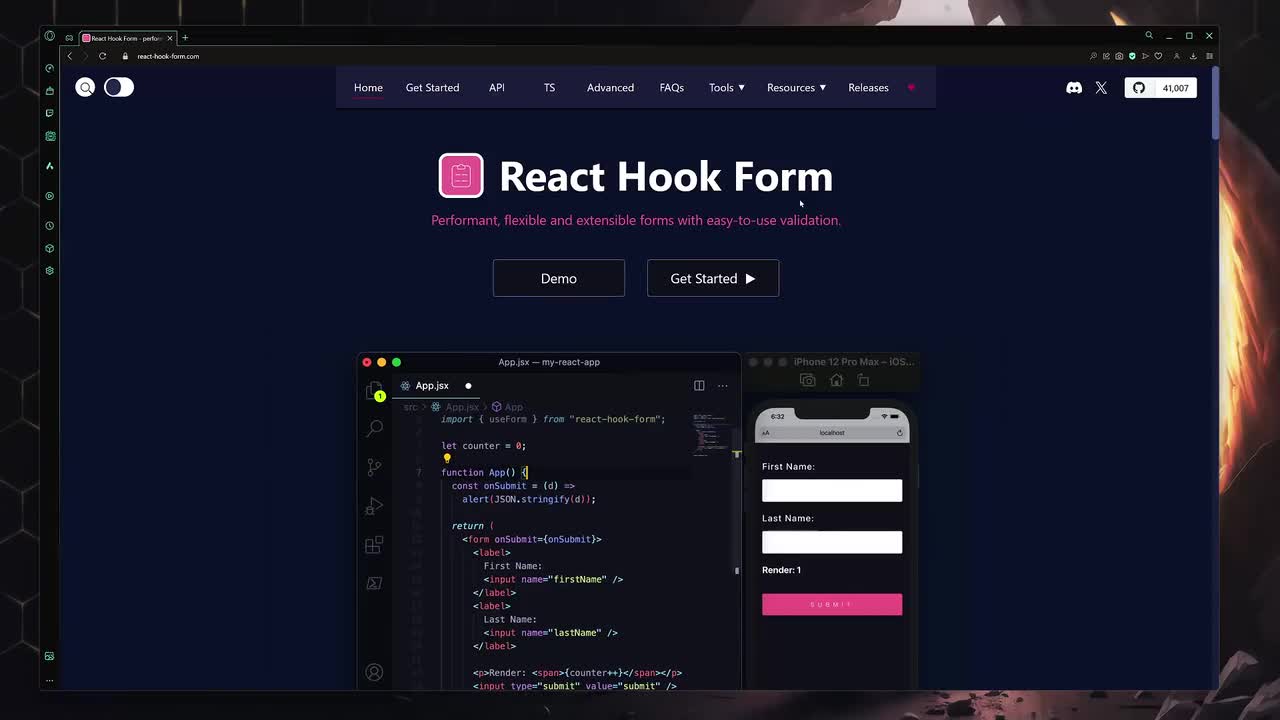Screen dimensions: 1280x720
Task: Click the heart sponsor icon in nav
Action: point(911,87)
